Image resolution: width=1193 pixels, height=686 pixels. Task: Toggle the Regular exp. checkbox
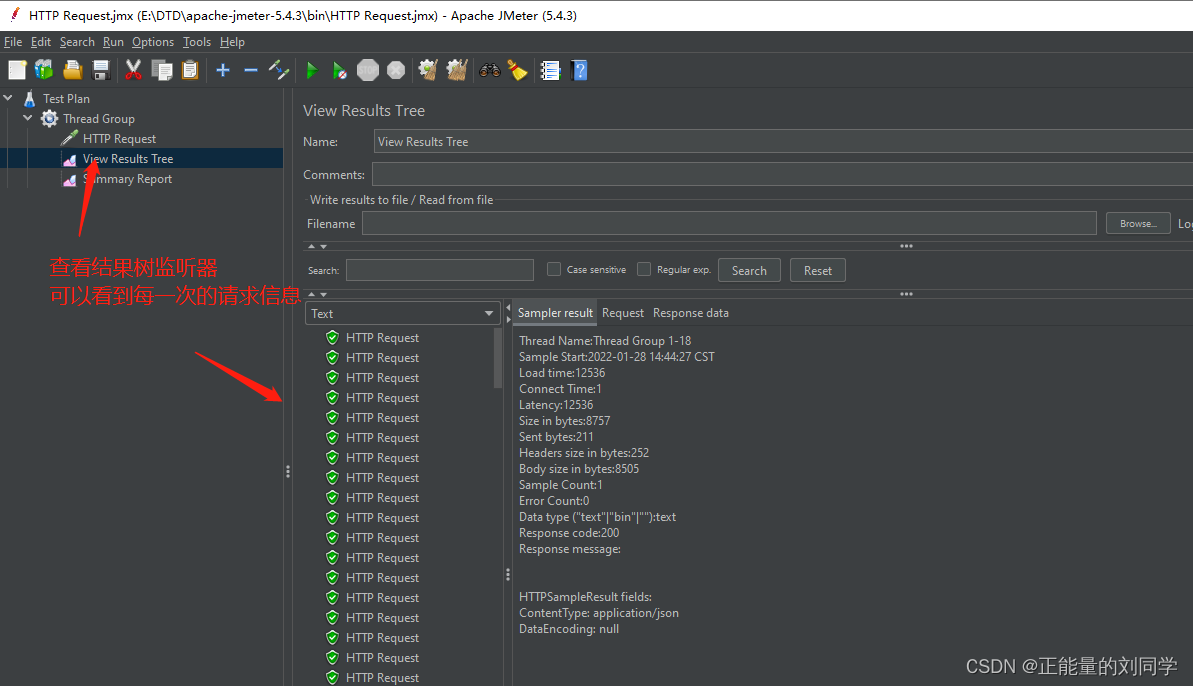[x=644, y=269]
